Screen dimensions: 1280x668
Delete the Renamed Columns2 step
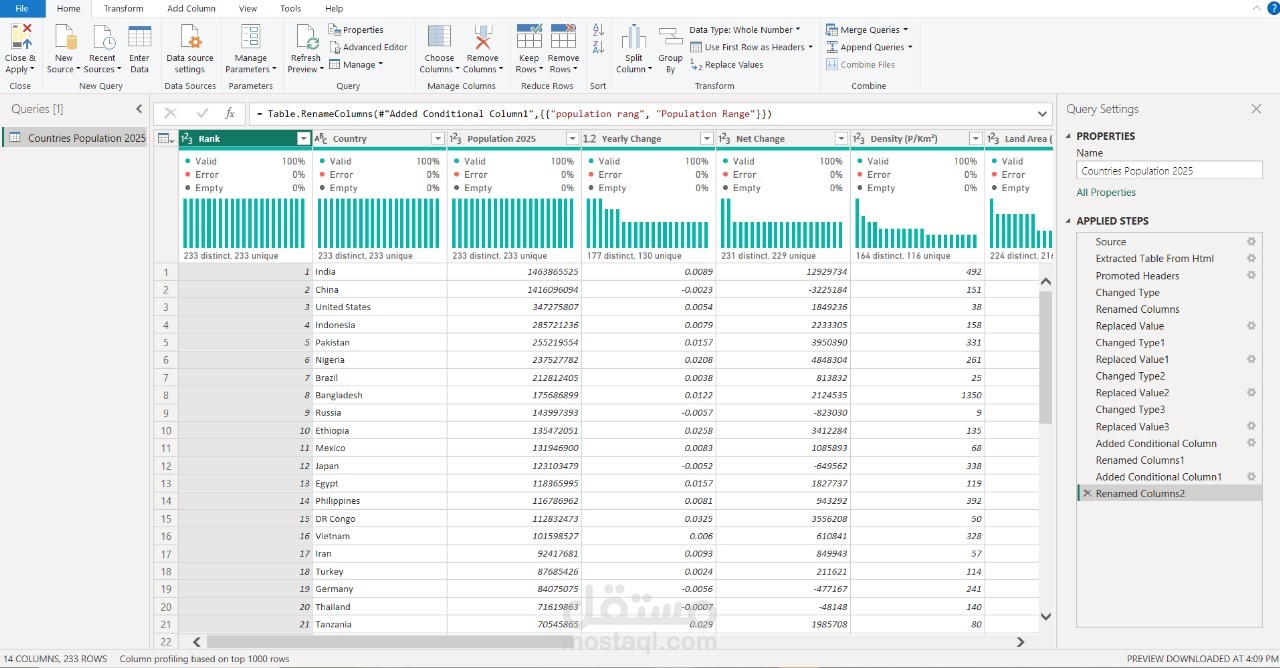pyautogui.click(x=1087, y=494)
